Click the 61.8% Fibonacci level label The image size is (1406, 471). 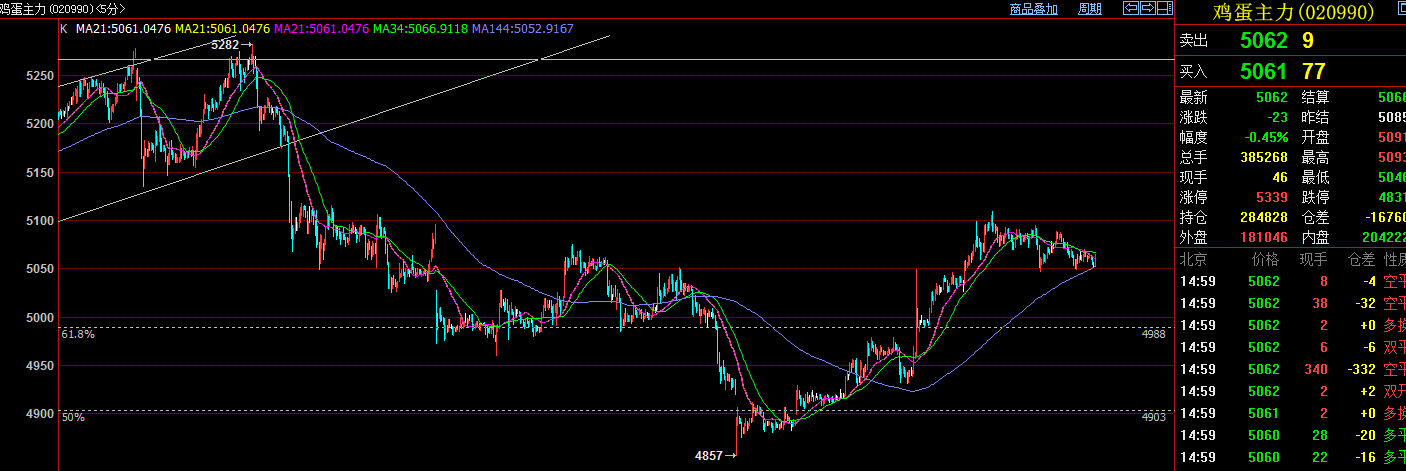[78, 334]
